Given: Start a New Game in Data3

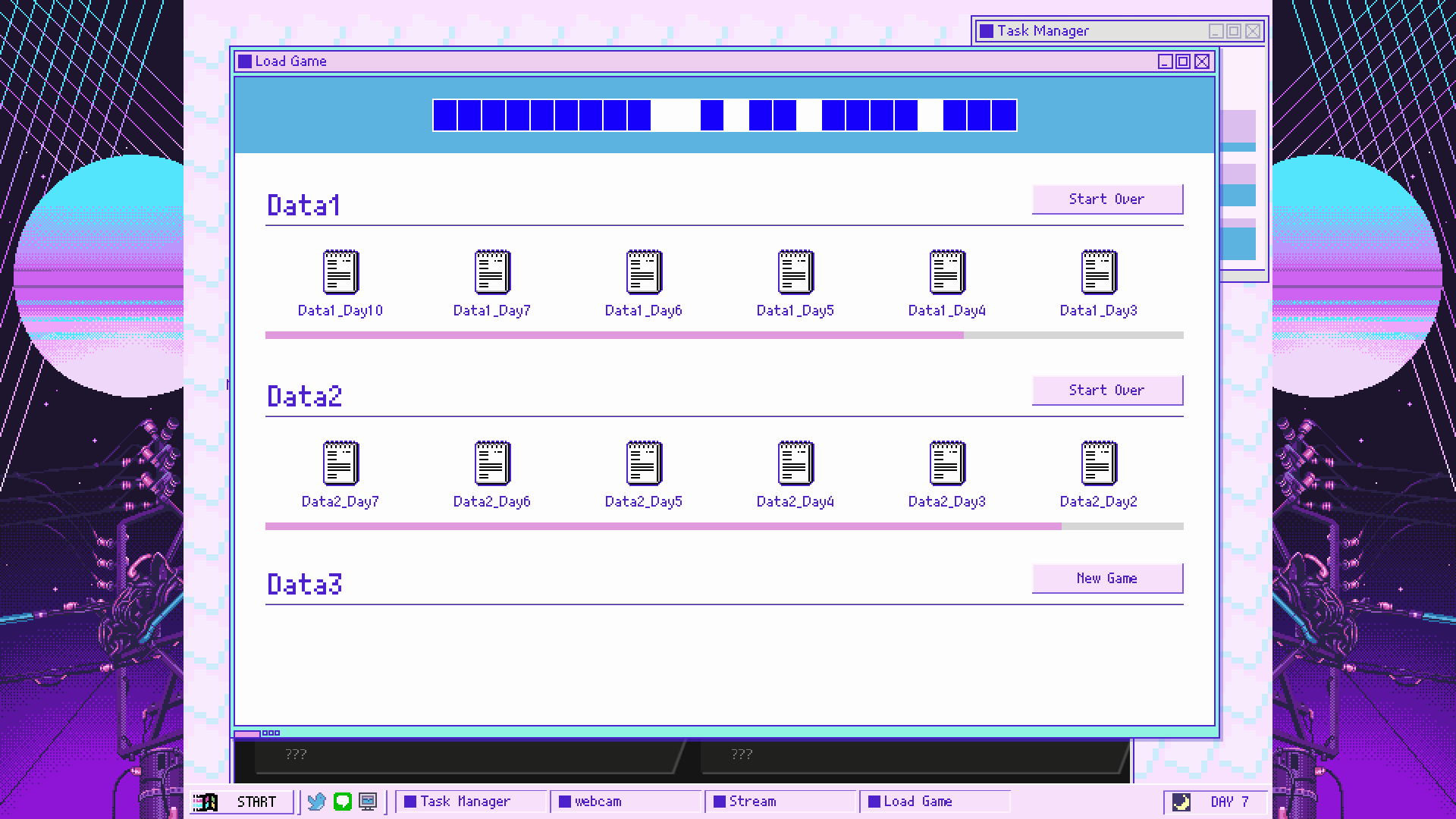Looking at the screenshot, I should click(1106, 579).
